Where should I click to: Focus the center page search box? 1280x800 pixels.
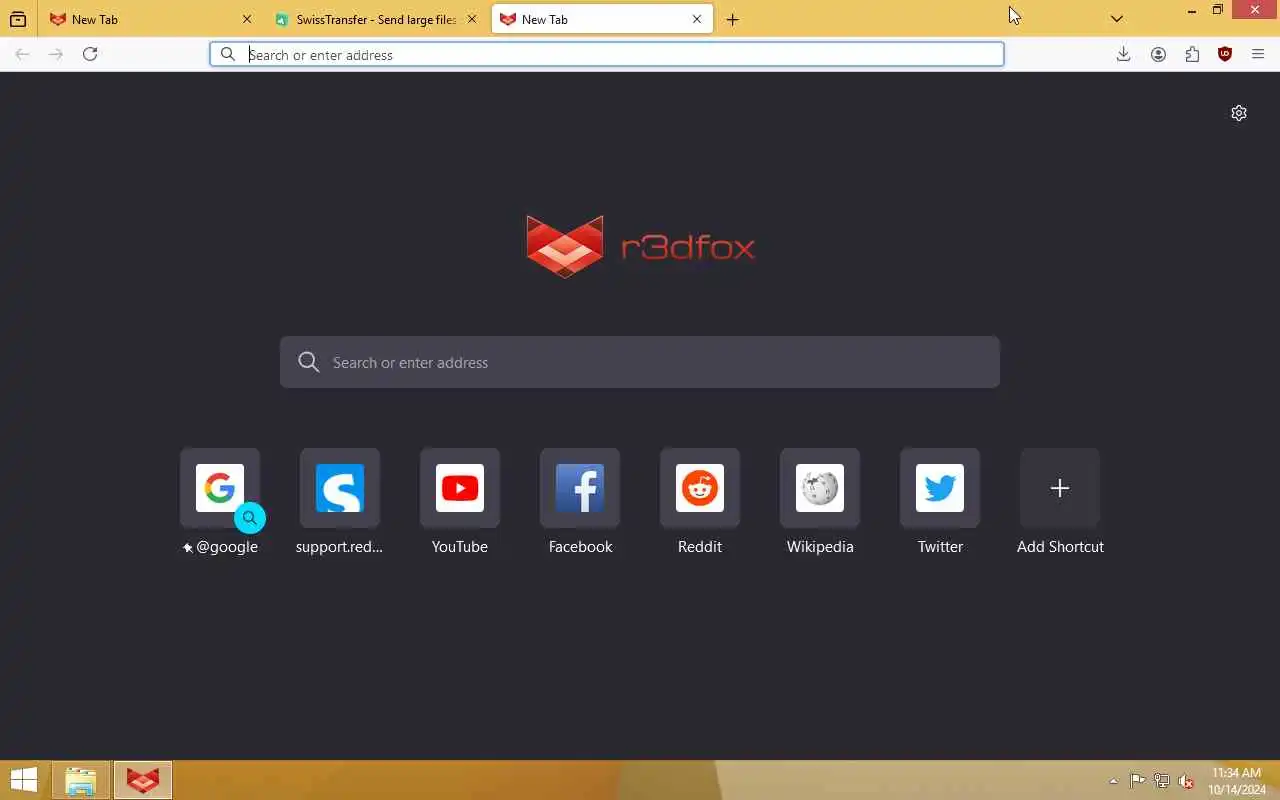click(x=640, y=362)
